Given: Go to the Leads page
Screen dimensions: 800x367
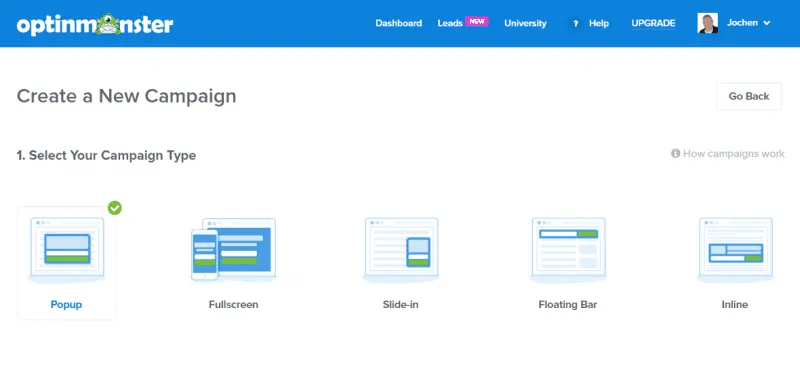Looking at the screenshot, I should (450, 23).
